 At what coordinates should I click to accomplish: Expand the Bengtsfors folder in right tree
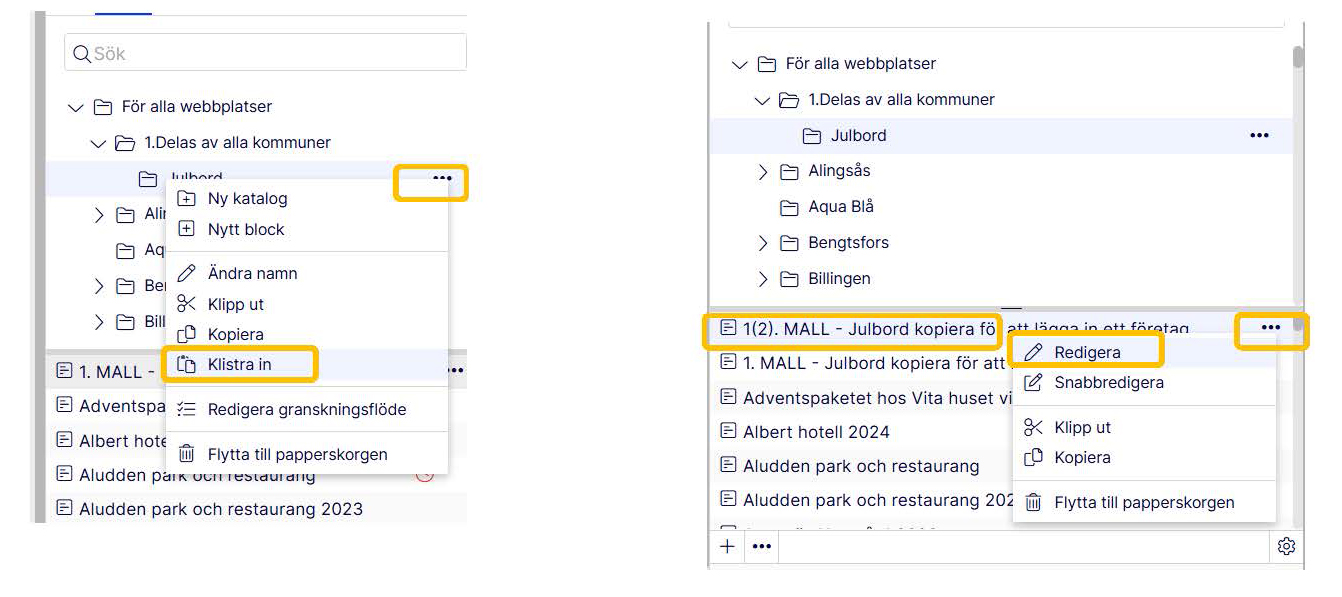coord(763,243)
